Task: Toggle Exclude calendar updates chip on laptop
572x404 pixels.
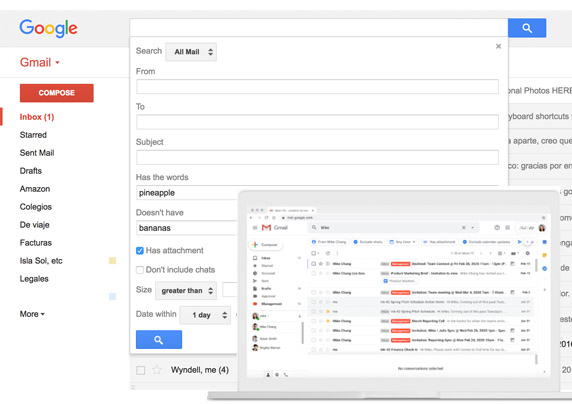Action: click(x=487, y=242)
